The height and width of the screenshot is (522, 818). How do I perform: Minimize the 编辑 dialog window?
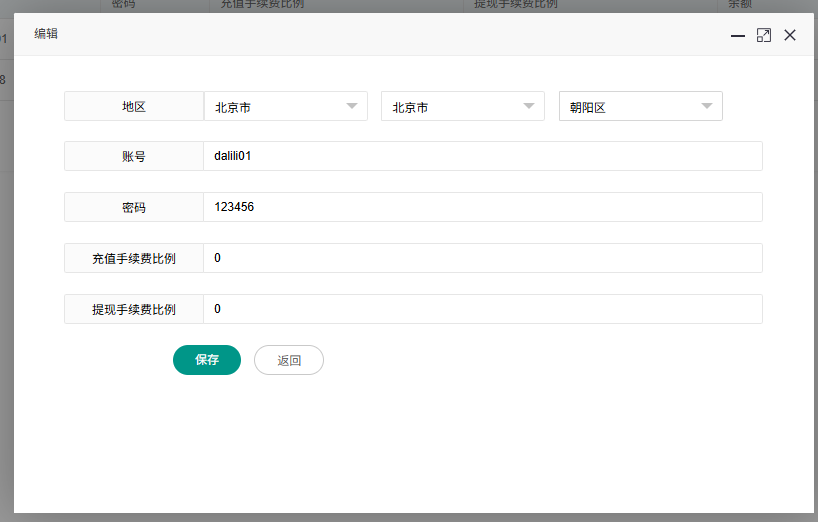(738, 35)
